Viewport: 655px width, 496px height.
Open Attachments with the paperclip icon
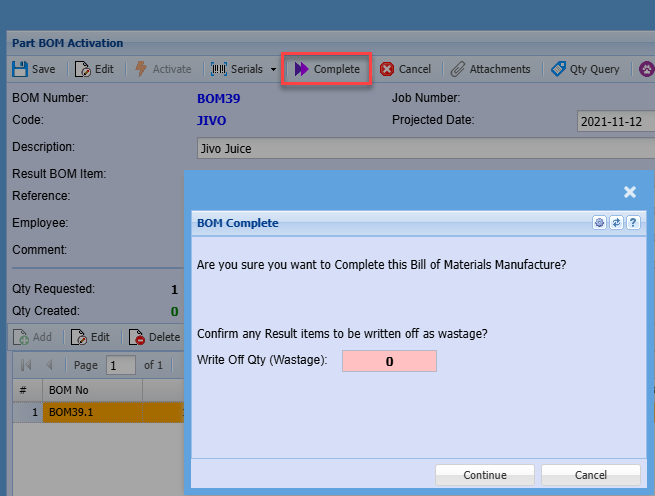490,69
